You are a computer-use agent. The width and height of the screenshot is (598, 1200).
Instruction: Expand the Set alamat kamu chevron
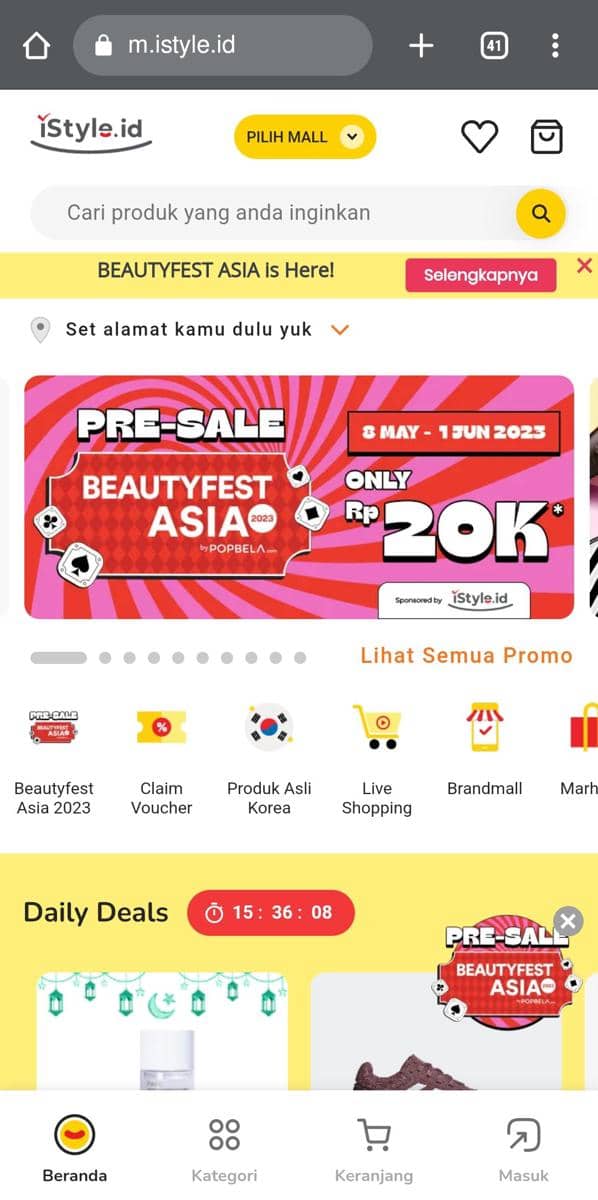coord(340,329)
